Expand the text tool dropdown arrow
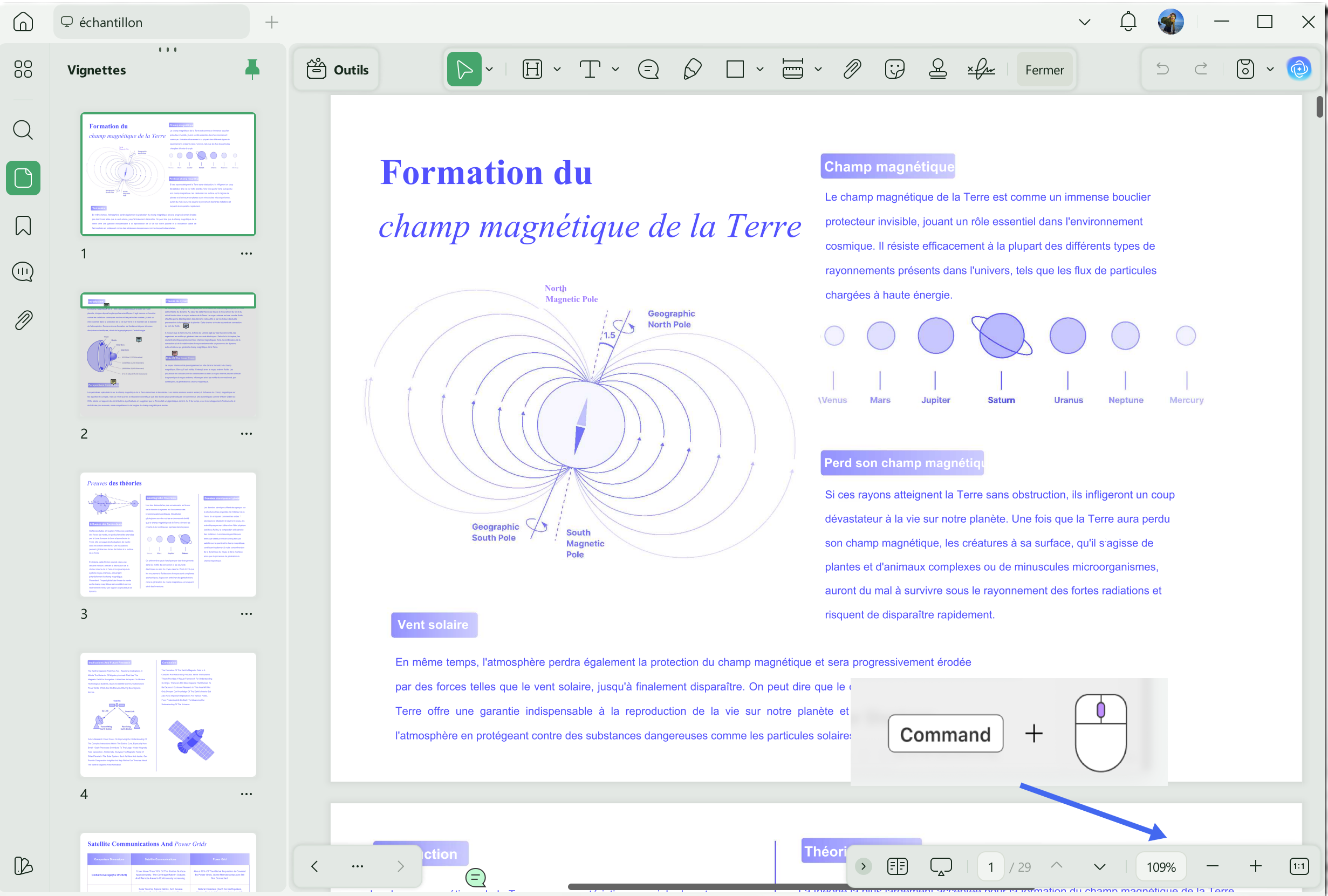This screenshot has width=1328, height=896. click(615, 70)
